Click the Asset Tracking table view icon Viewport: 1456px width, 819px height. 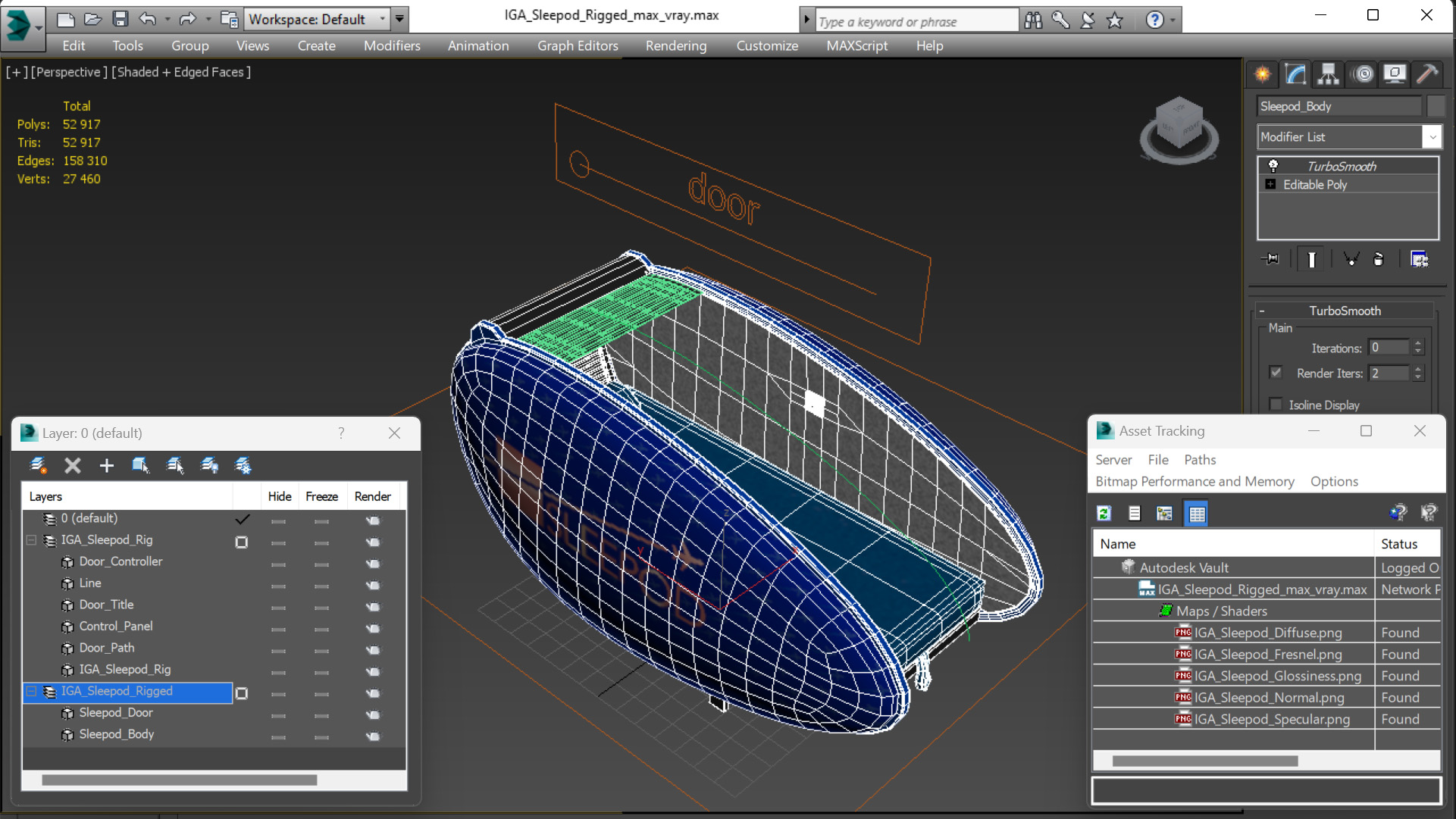pyautogui.click(x=1195, y=513)
